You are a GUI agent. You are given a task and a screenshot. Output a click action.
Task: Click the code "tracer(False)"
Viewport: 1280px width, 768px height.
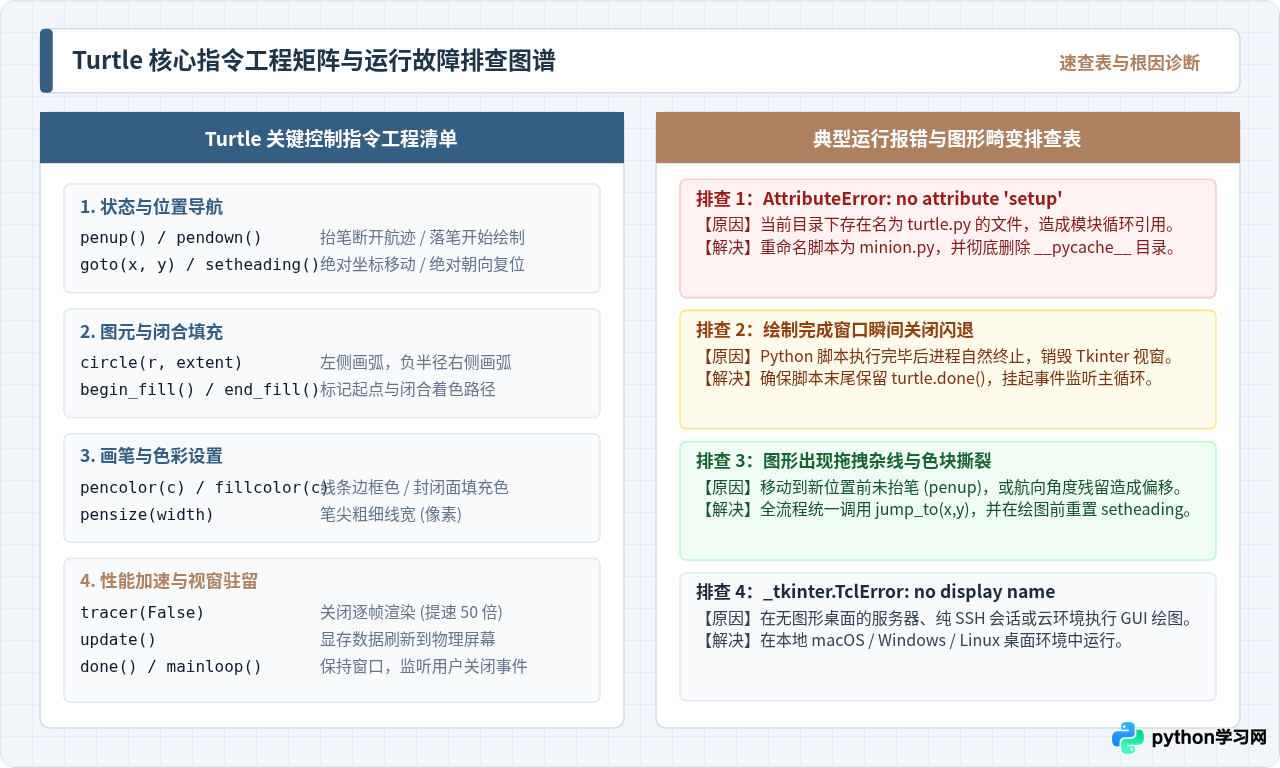tap(142, 612)
